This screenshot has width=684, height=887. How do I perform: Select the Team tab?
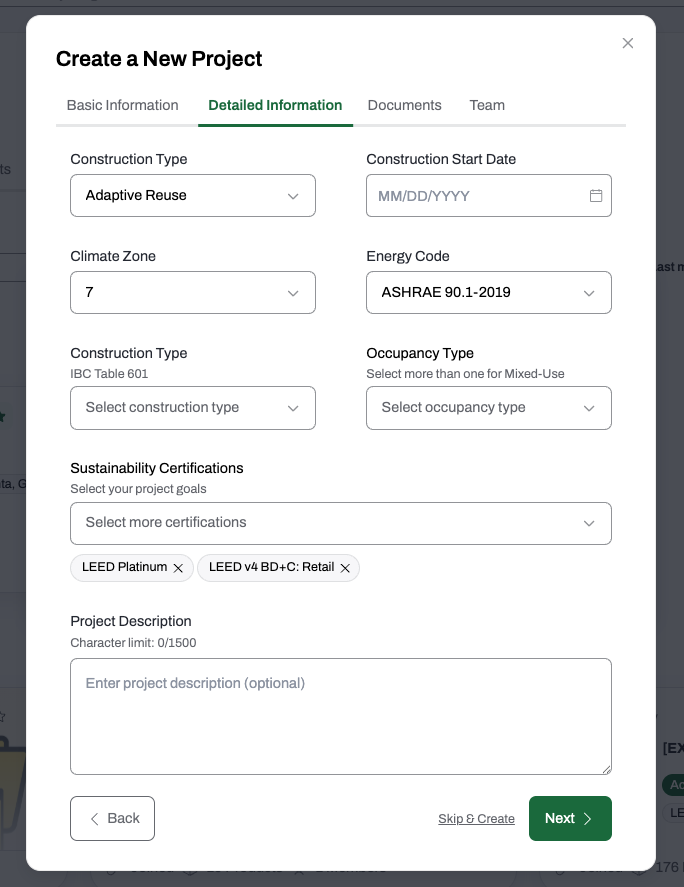pos(487,105)
